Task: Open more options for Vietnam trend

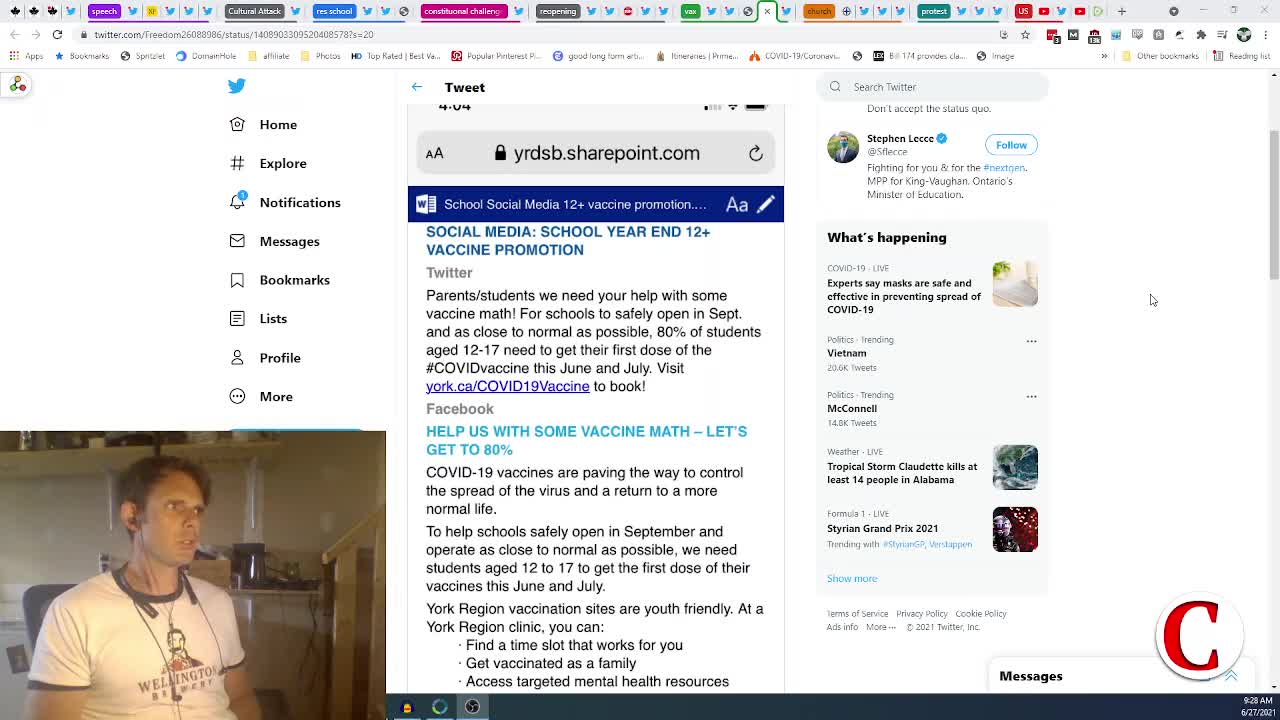Action: (x=1031, y=341)
